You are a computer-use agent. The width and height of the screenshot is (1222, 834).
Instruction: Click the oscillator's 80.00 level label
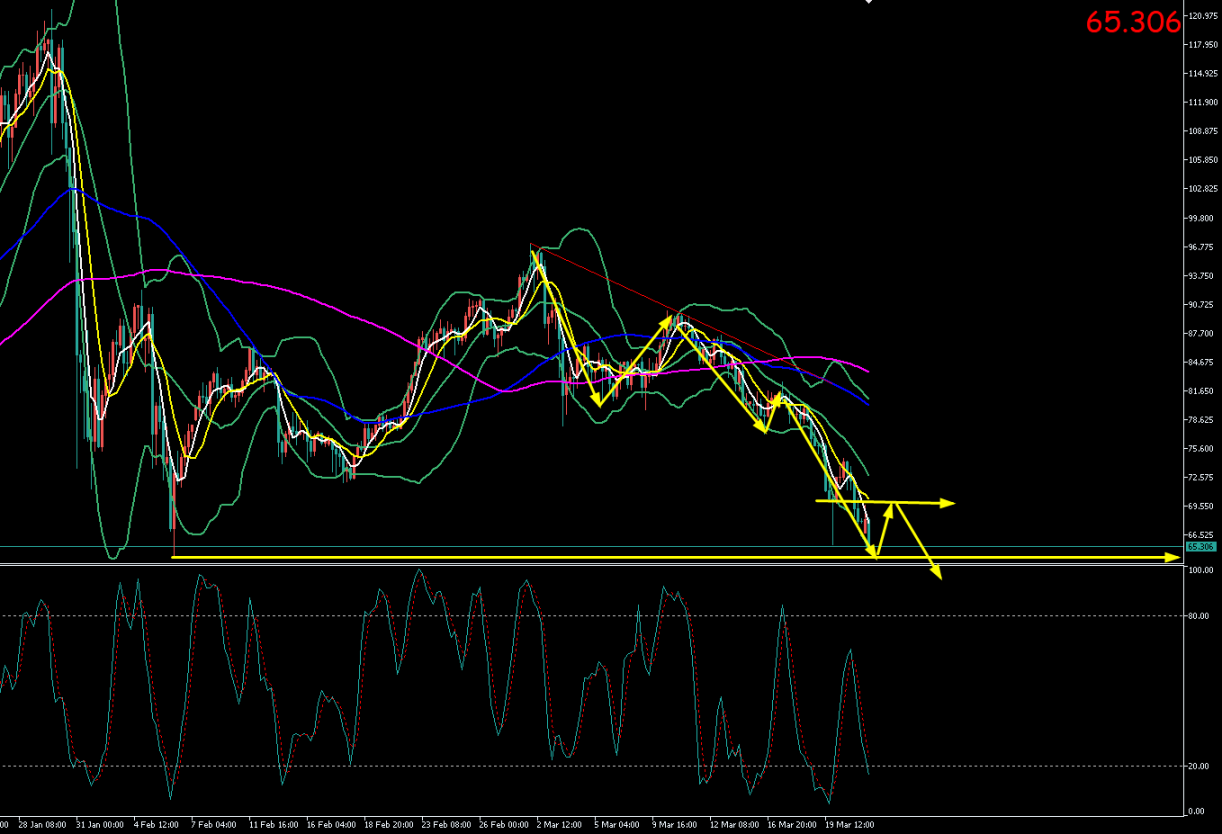[x=1198, y=616]
